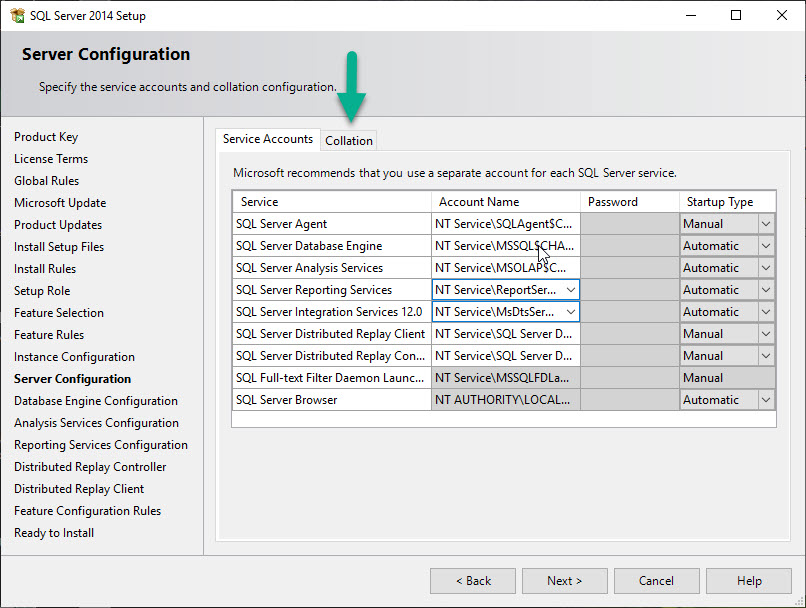Select Distributed Replay Controller step in sidebar
Image resolution: width=806 pixels, height=608 pixels.
click(90, 467)
